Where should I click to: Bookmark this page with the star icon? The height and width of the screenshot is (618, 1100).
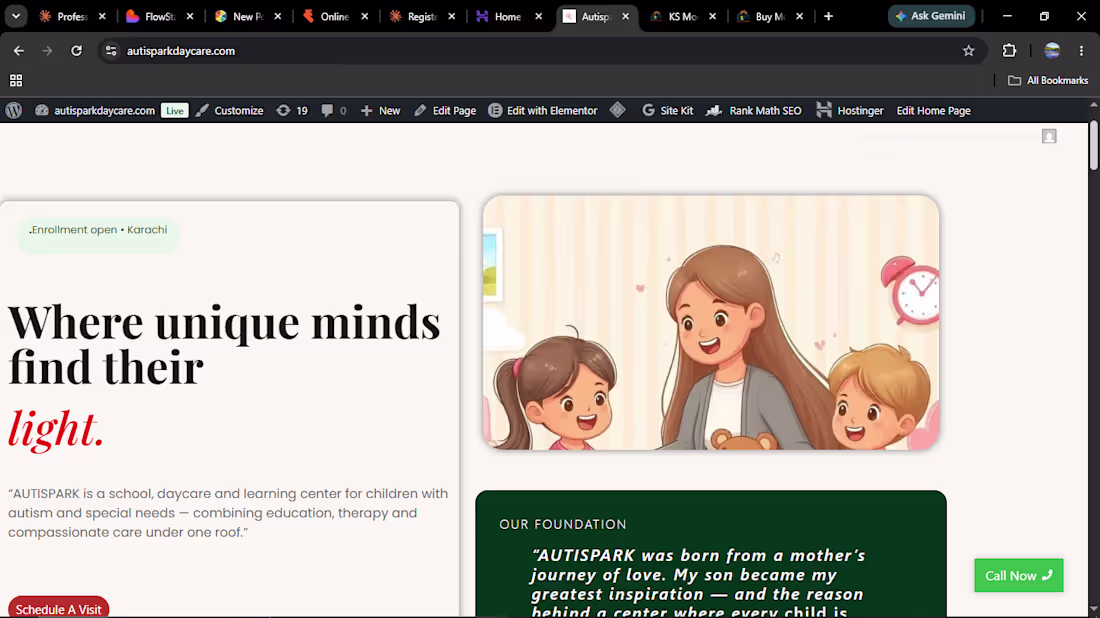[x=968, y=51]
